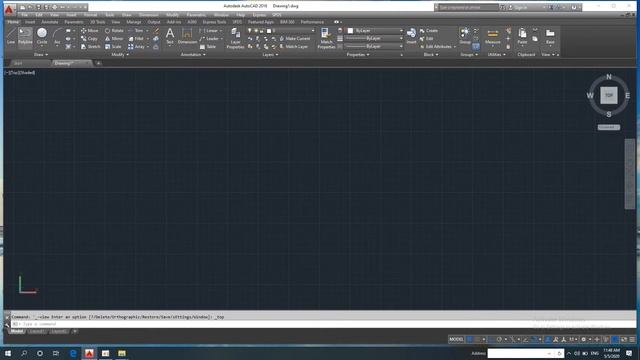Click the Group tool
This screenshot has height=360, width=640.
tap(464, 36)
